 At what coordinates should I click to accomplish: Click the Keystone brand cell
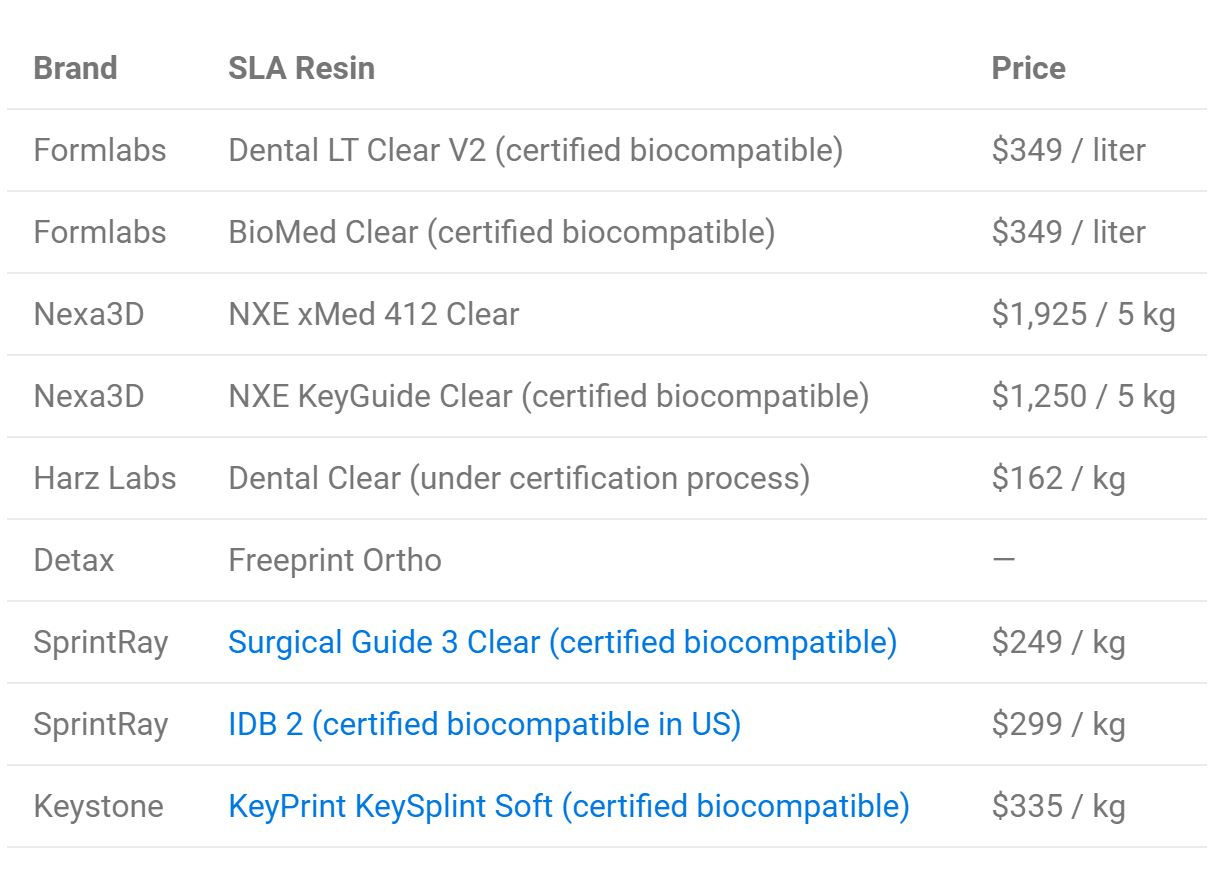pos(98,806)
